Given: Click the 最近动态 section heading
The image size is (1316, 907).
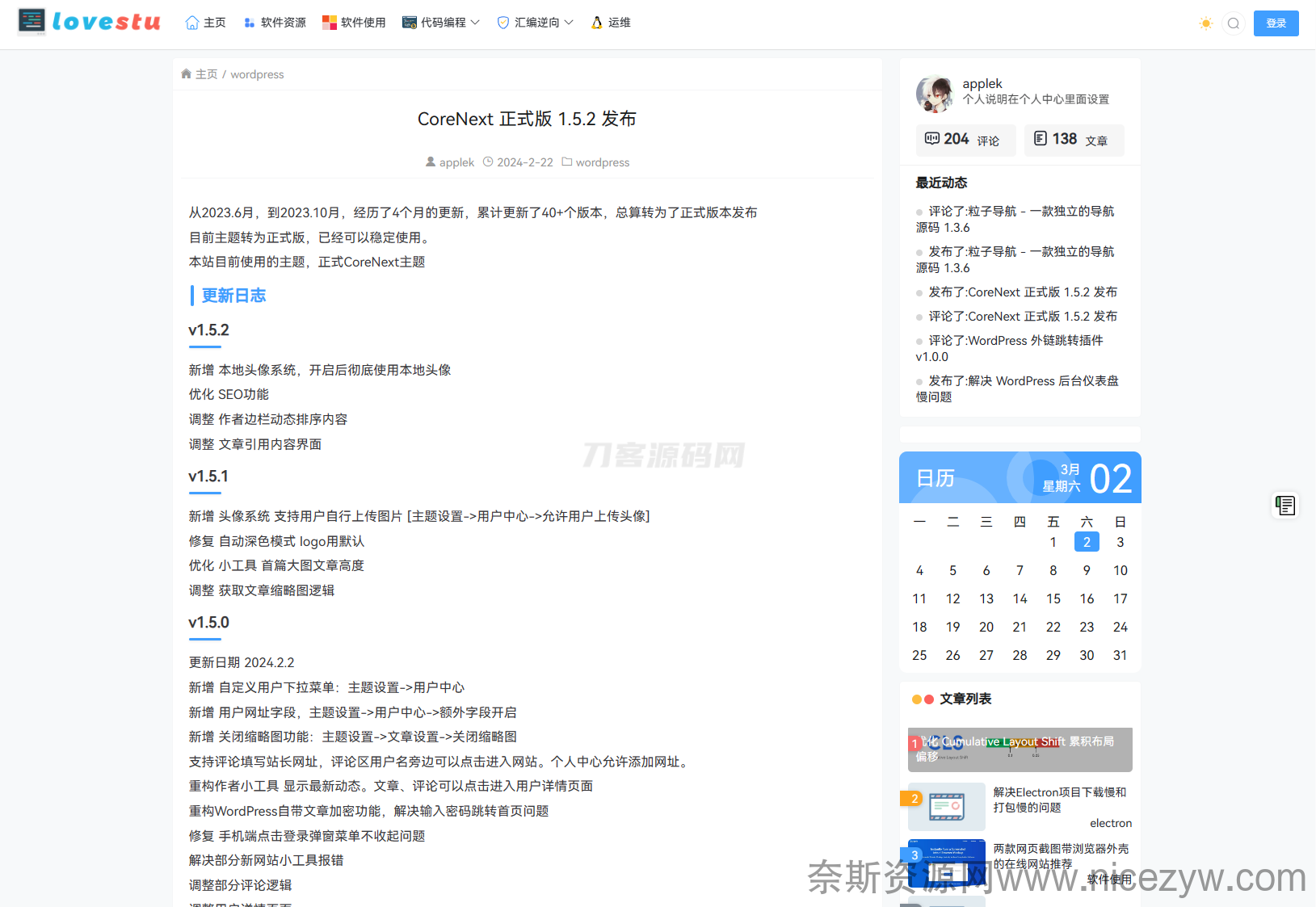Looking at the screenshot, I should 941,183.
